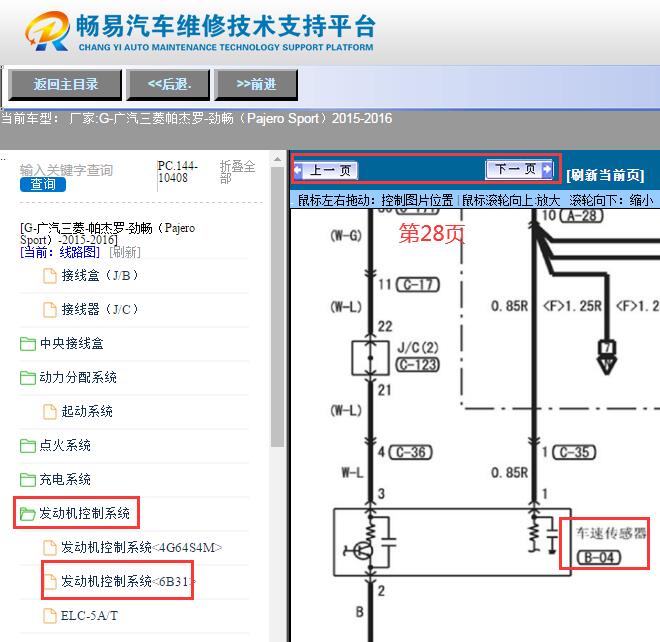Click the 接线器（J/C） page icon

coord(50,310)
